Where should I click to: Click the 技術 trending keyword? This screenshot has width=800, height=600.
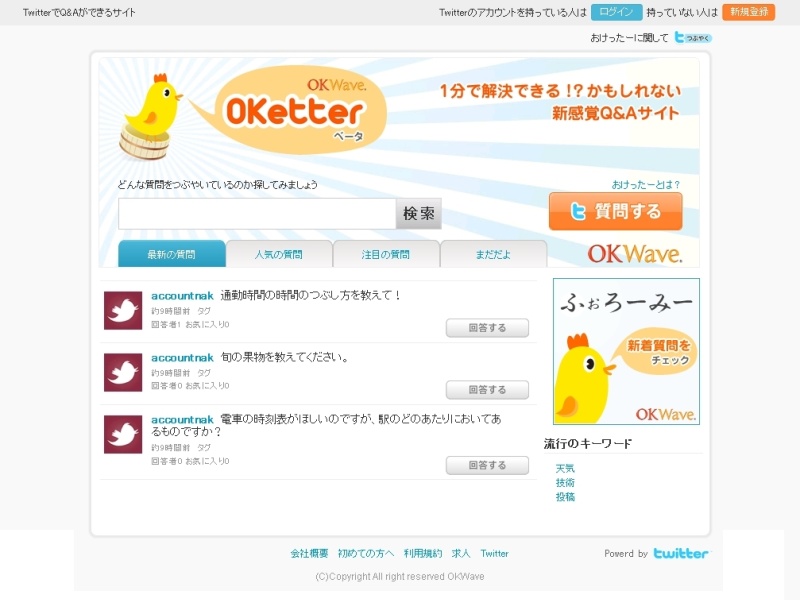(x=565, y=483)
